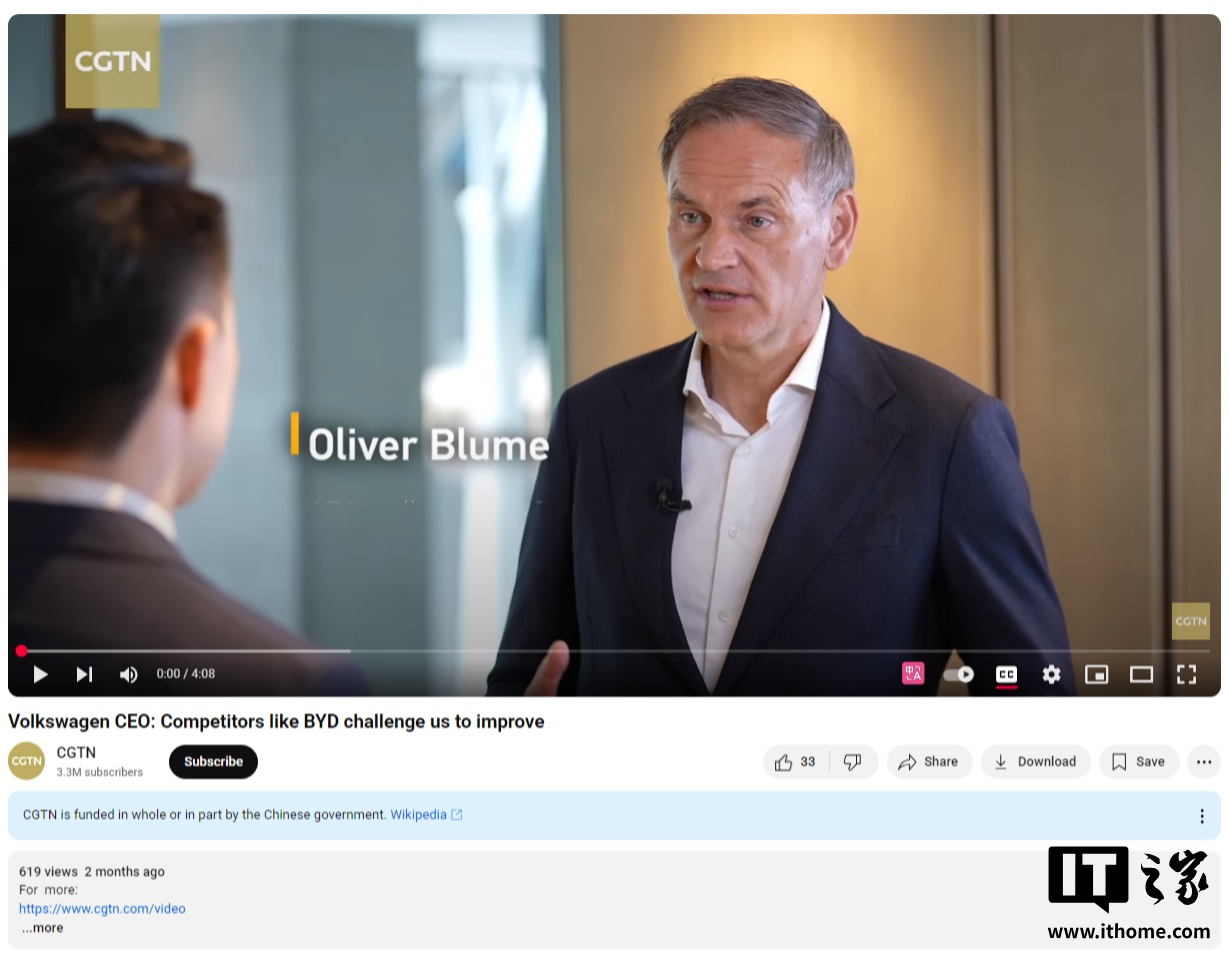Skip to the next video
Screen dimensions: 1229x955
tap(84, 674)
